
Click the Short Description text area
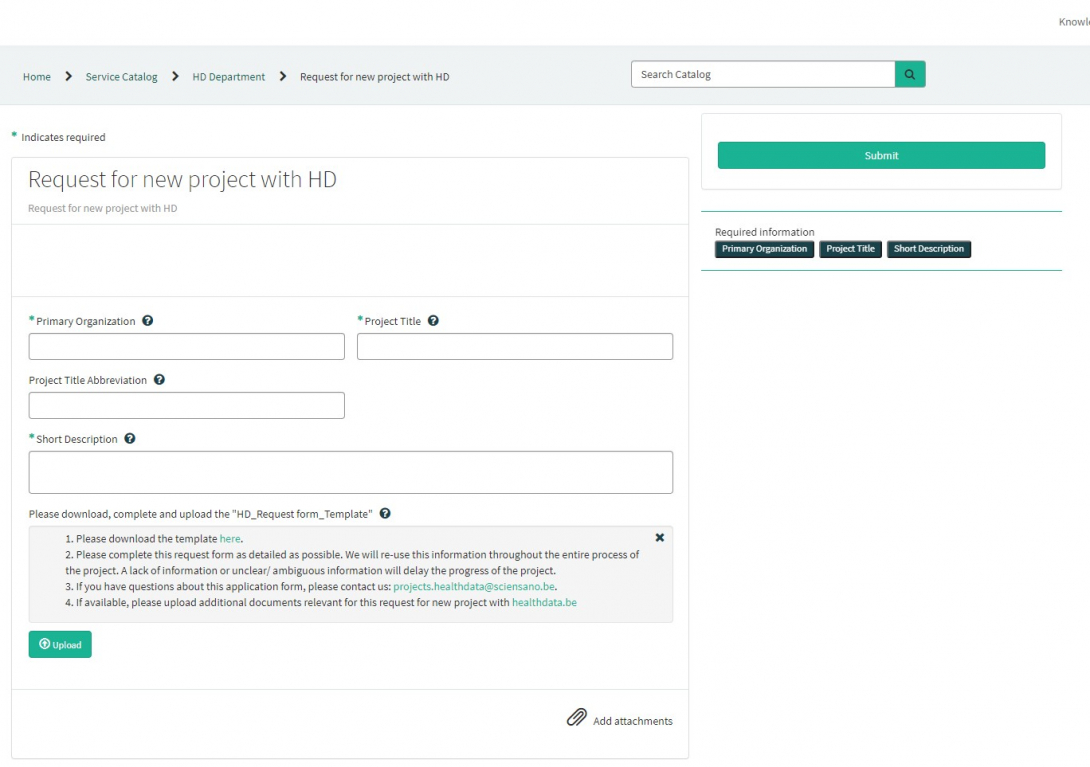tap(350, 472)
